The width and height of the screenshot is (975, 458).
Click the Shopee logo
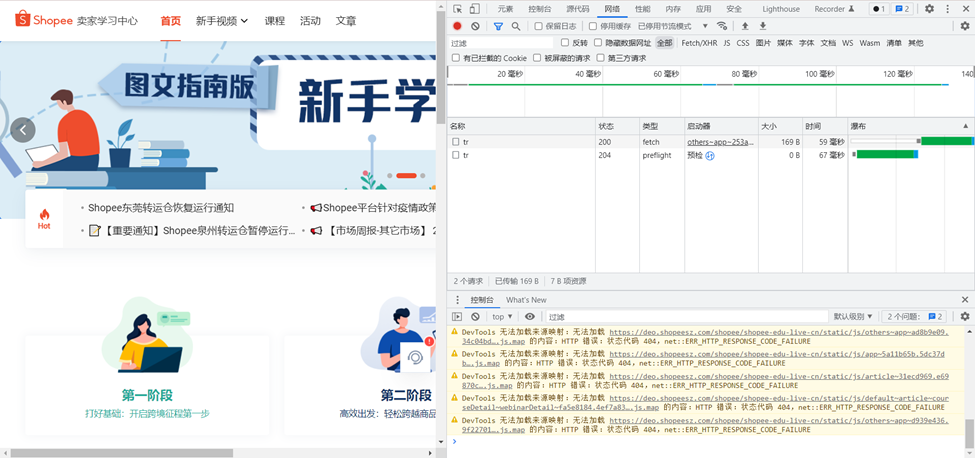tap(44, 20)
